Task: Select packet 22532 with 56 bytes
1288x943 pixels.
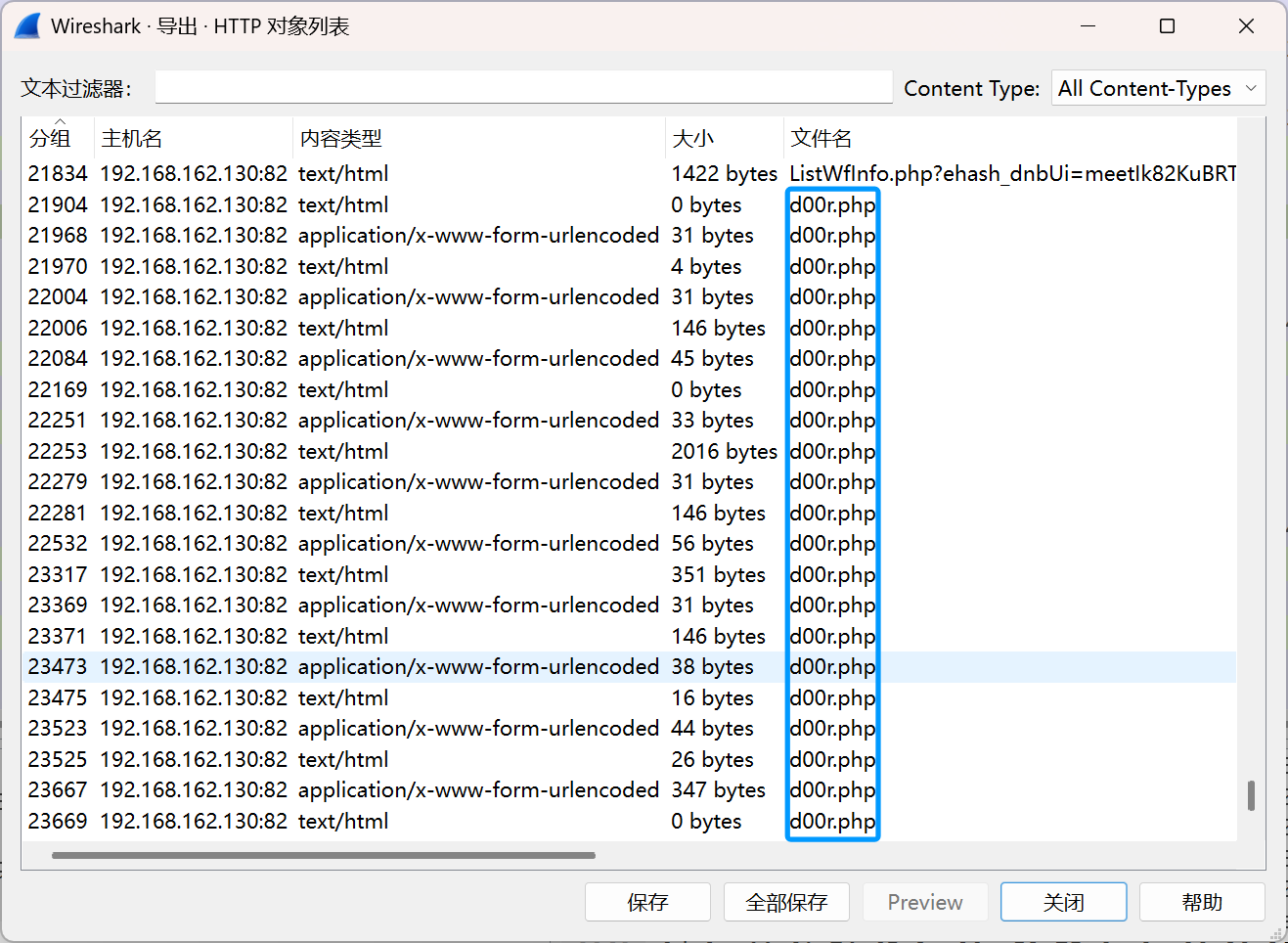Action: point(630,543)
